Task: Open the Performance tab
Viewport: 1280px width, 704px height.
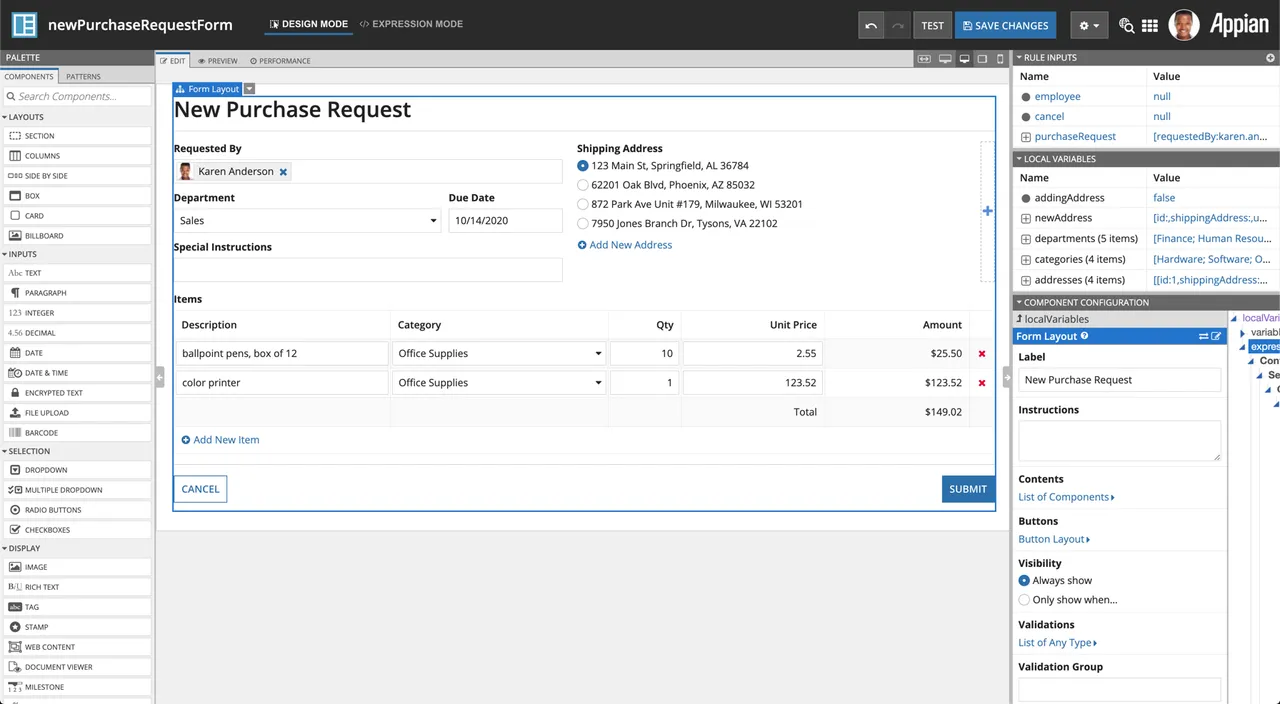Action: coord(280,61)
